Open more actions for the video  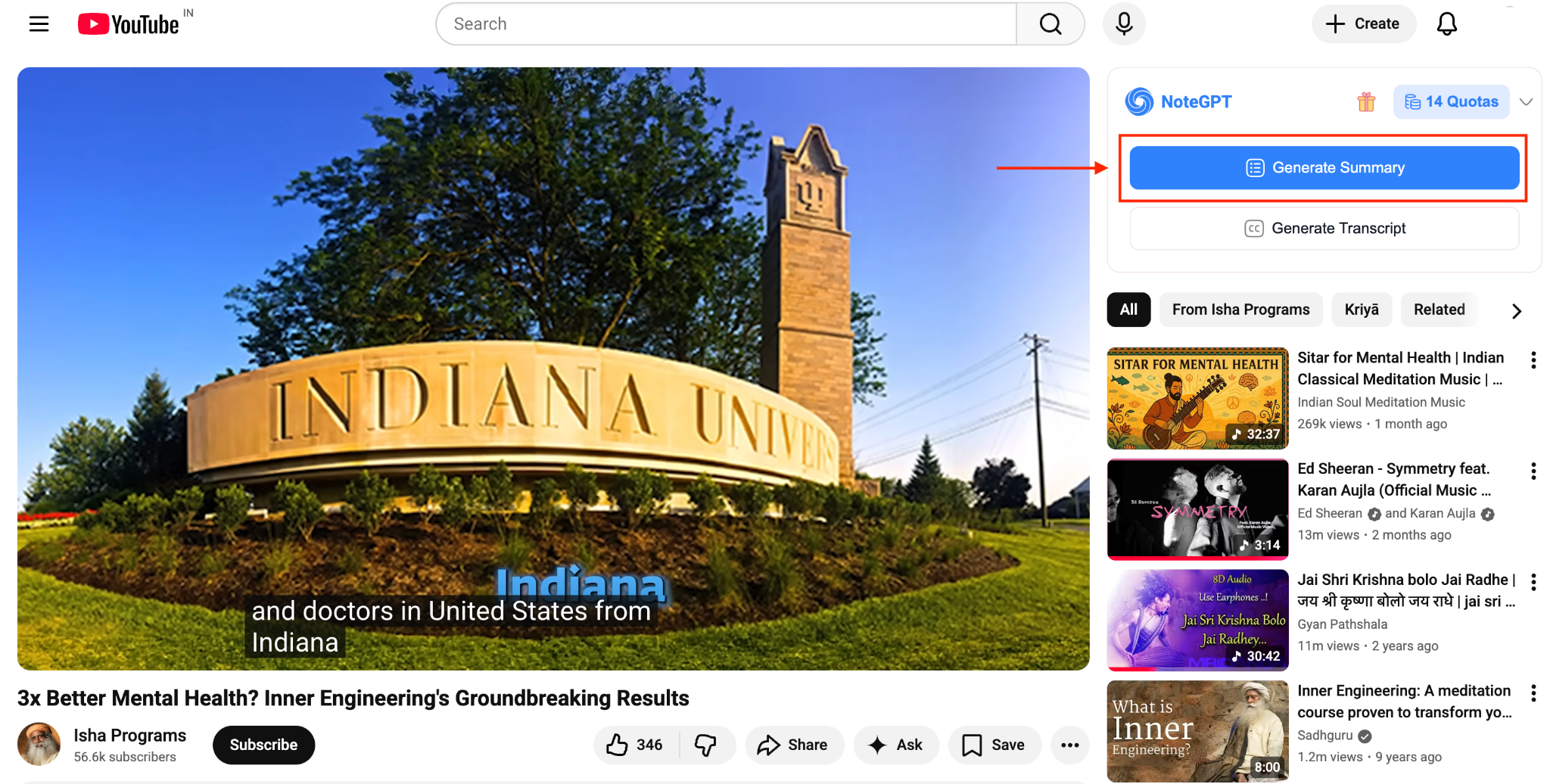click(1069, 745)
